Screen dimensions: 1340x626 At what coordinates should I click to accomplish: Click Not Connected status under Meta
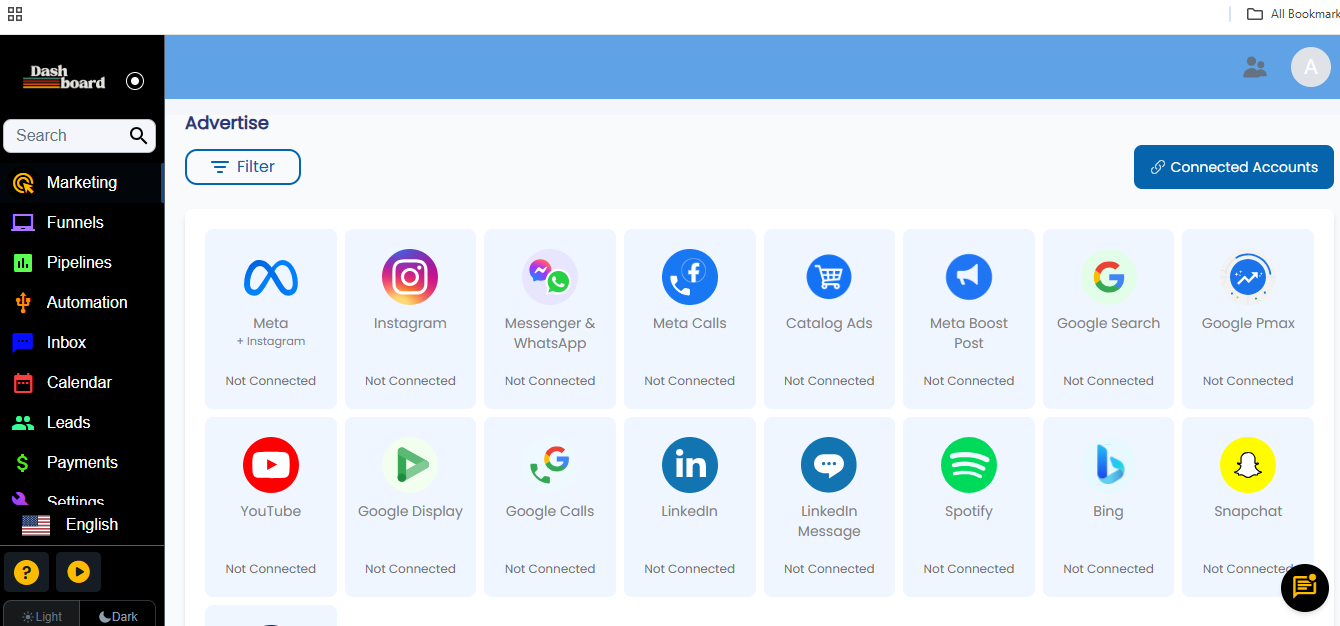point(270,381)
